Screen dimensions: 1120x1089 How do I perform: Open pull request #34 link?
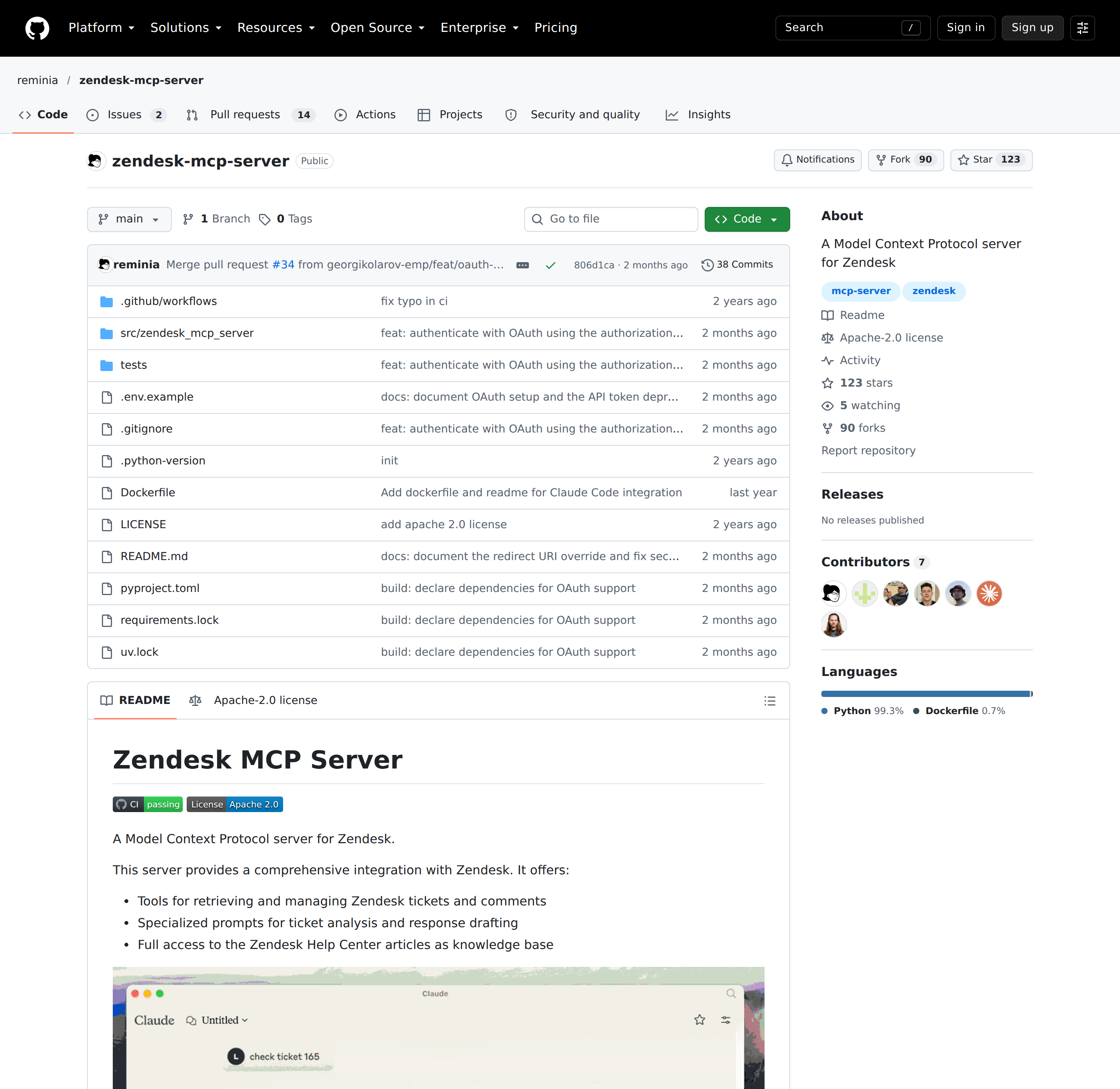(x=283, y=265)
